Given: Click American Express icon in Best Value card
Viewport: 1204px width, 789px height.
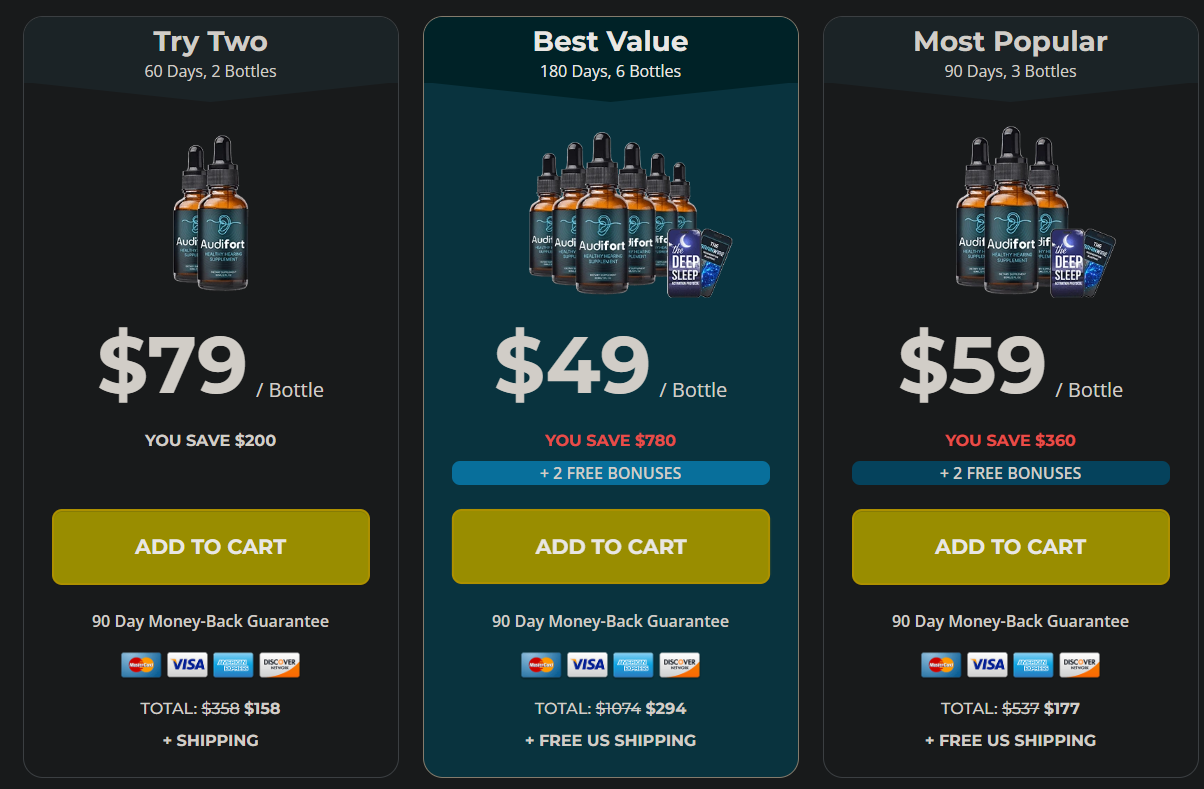Looking at the screenshot, I should 633,665.
